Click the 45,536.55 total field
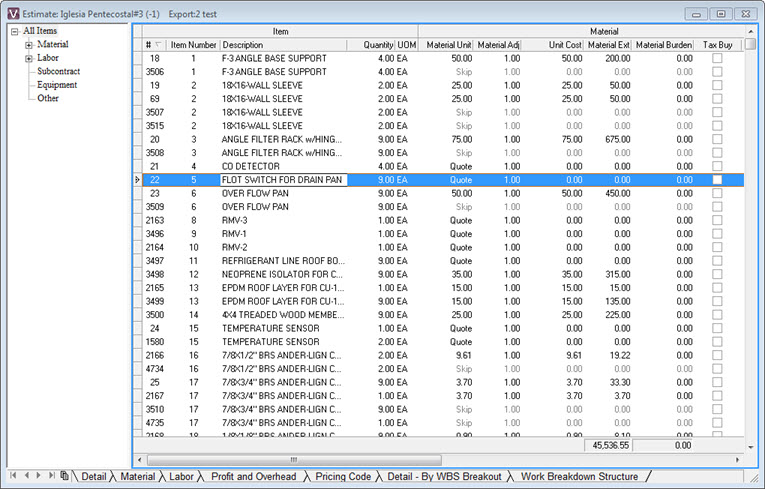 608,445
